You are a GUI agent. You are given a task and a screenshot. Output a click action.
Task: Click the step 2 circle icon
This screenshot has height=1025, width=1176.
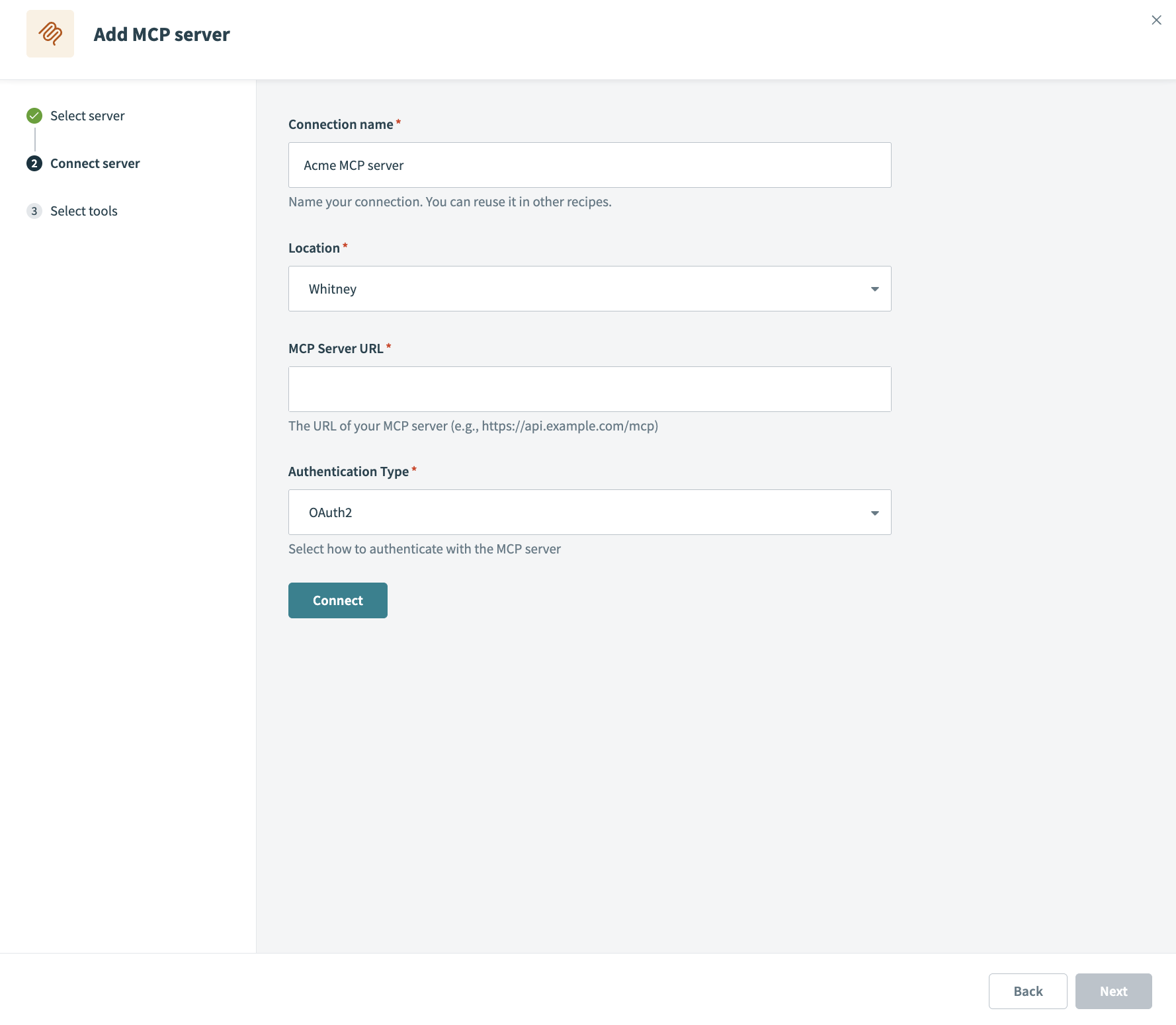[x=34, y=163]
